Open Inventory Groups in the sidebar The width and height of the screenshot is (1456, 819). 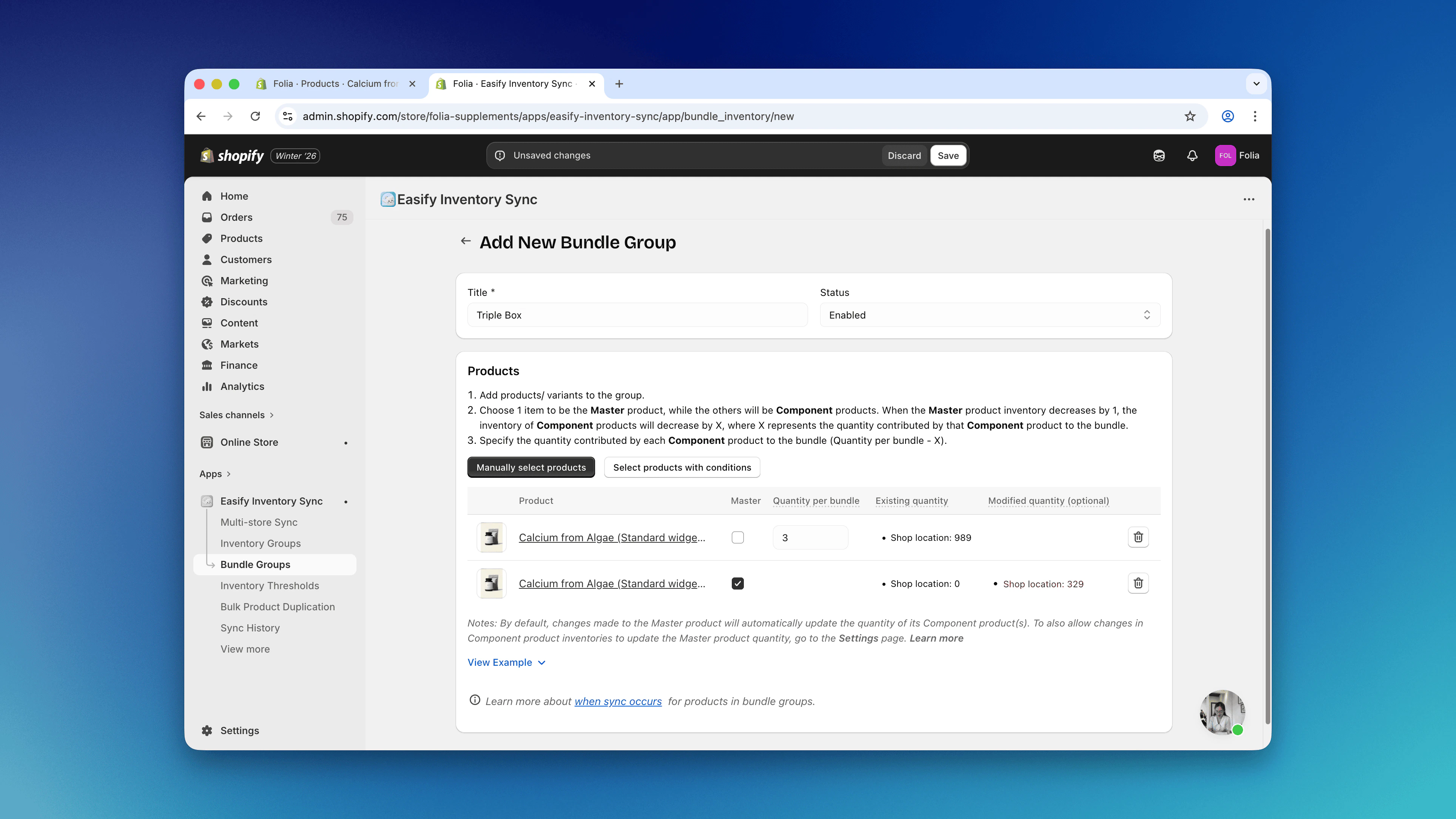click(x=260, y=543)
